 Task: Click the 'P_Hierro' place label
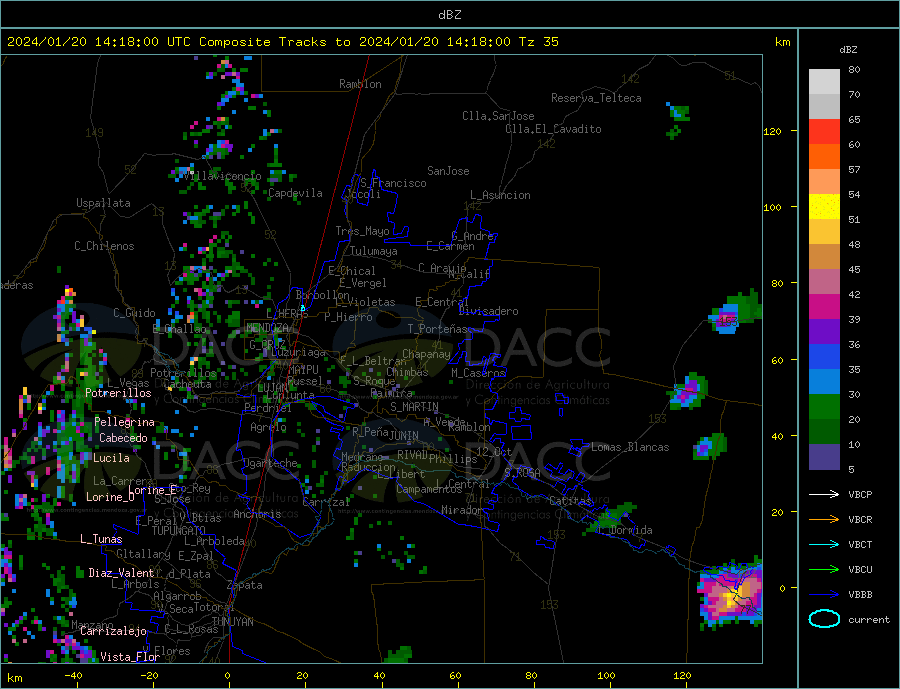pos(348,317)
